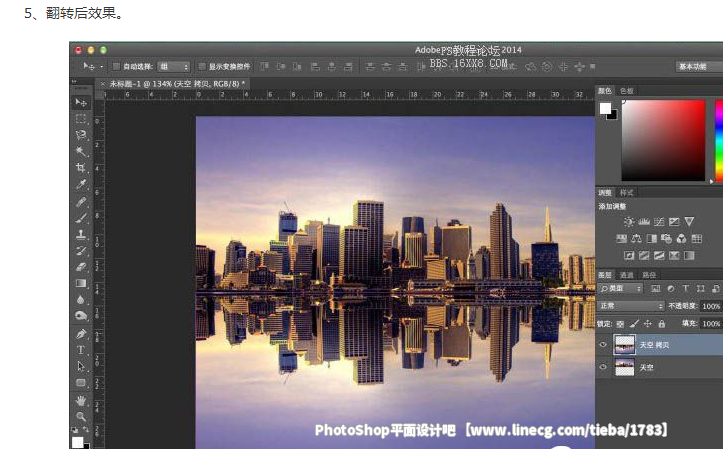Swap foreground and background colors in toolbox

pos(86,430)
